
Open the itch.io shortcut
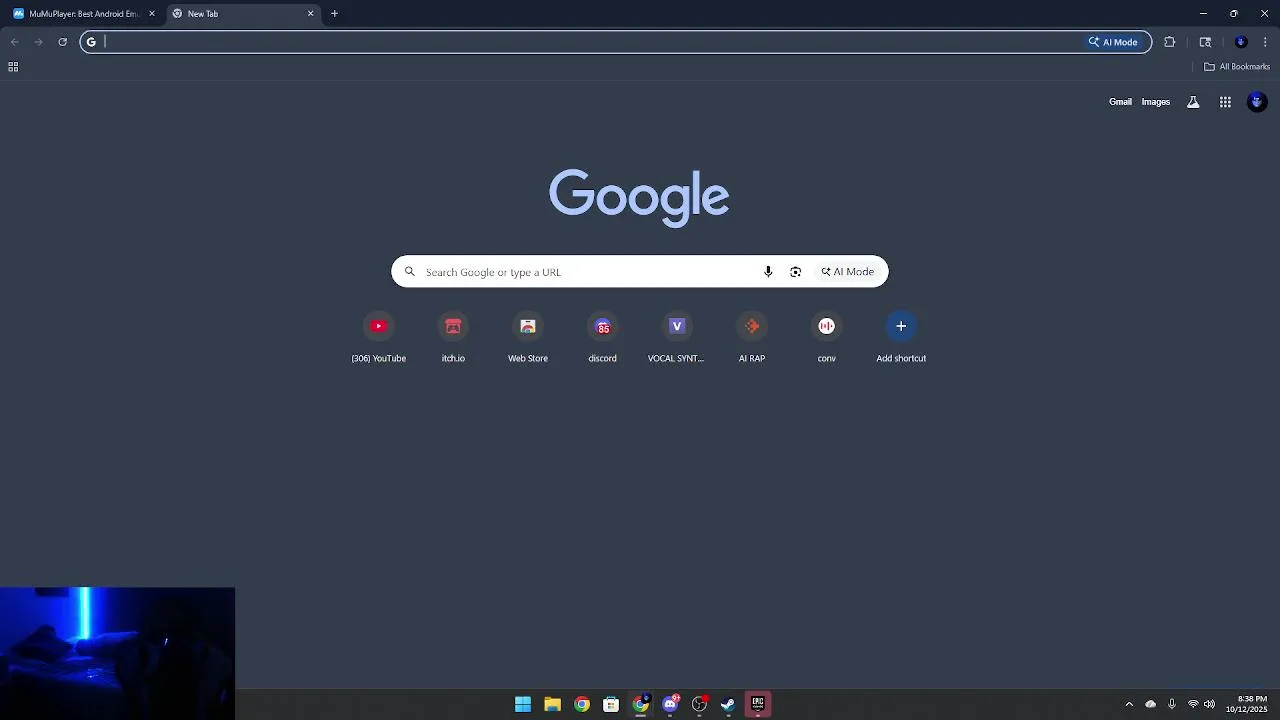coord(453,338)
